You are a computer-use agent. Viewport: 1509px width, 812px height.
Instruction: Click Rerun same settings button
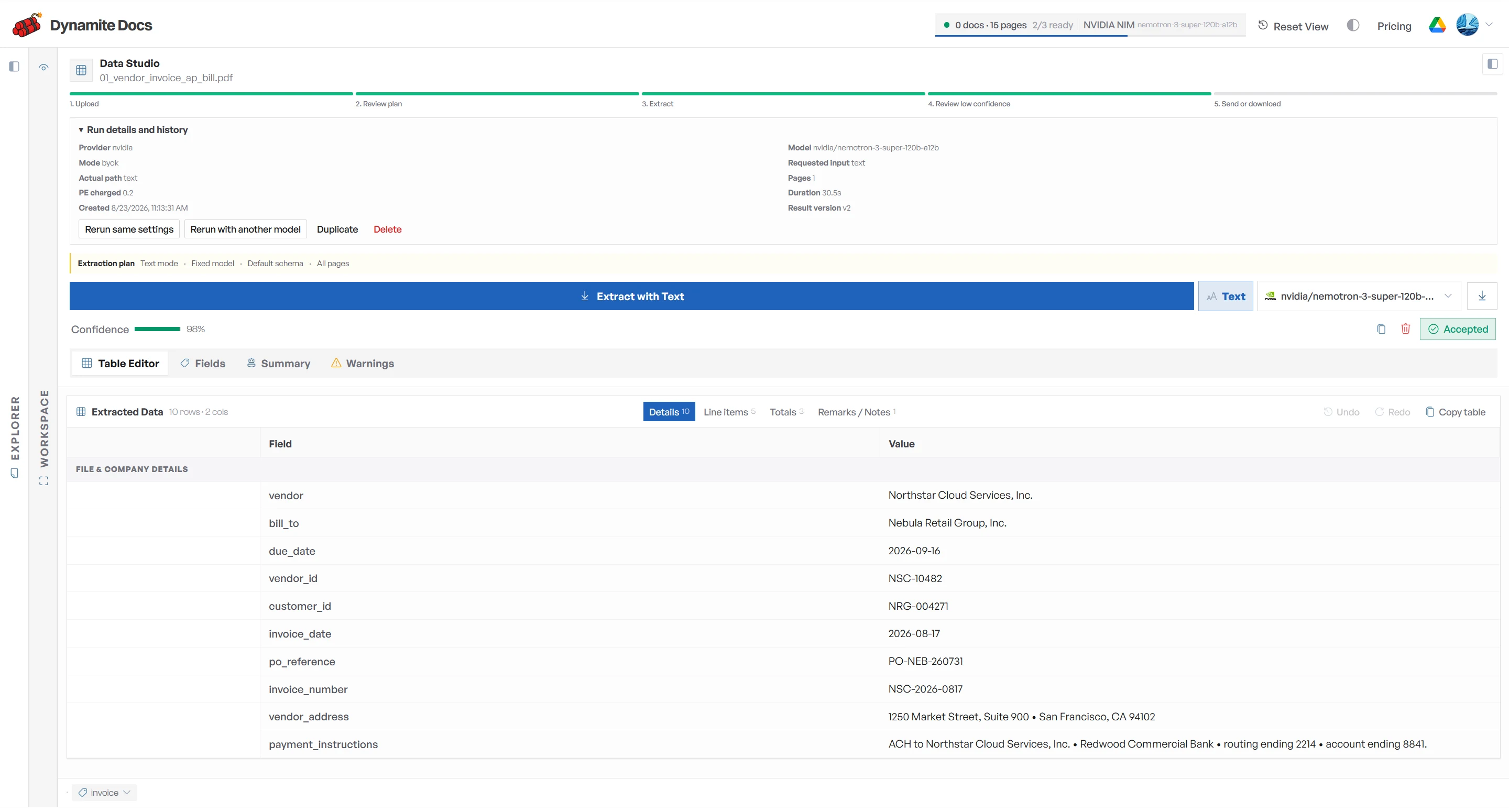[x=129, y=229]
